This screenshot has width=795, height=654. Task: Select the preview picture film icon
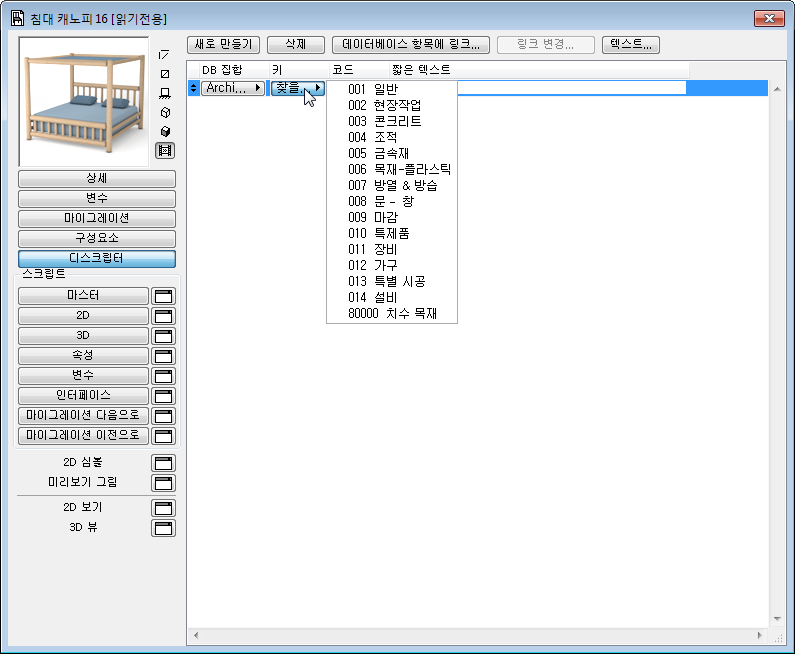pyautogui.click(x=165, y=151)
